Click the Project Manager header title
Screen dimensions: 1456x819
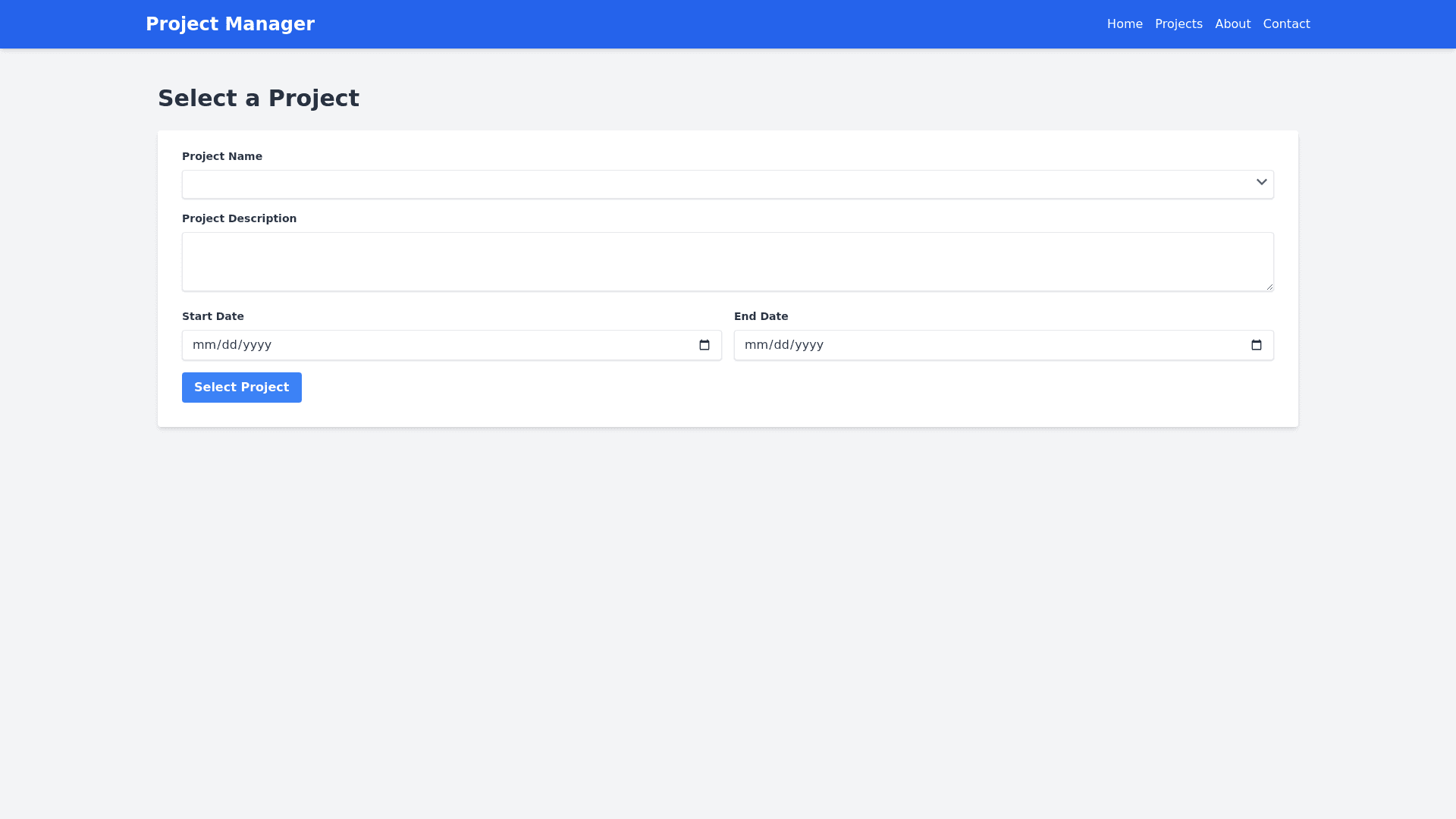tap(230, 24)
